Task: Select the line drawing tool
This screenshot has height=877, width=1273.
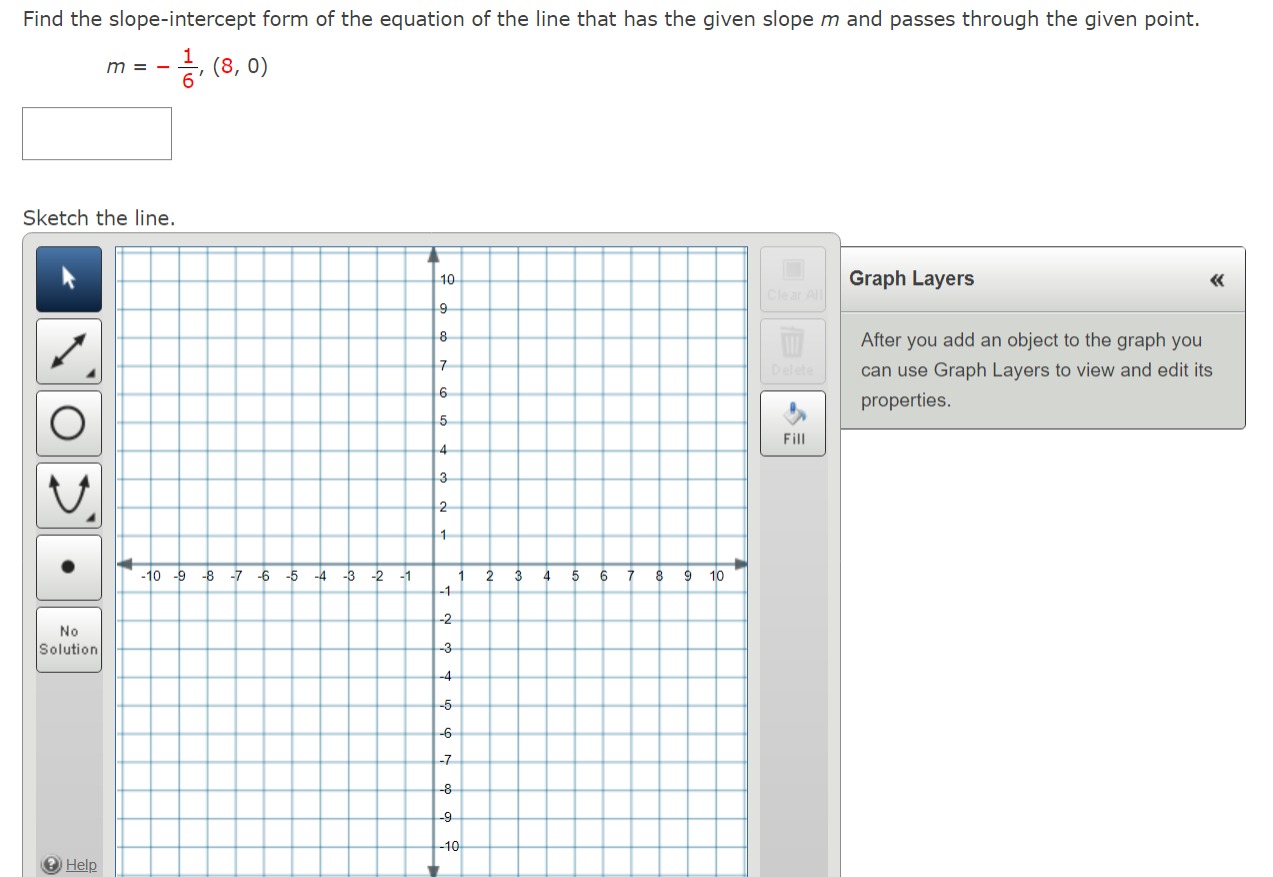Action: (x=68, y=351)
